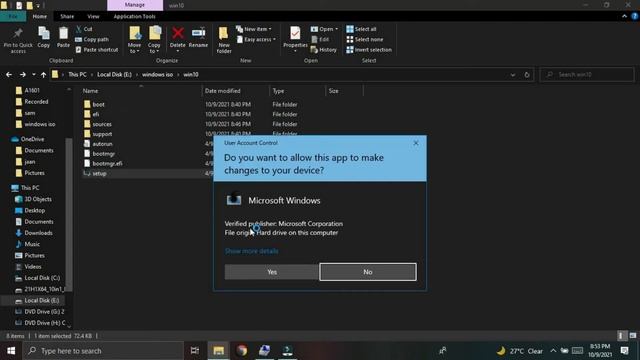
Task: Click the Cut command
Action: coord(84,29)
